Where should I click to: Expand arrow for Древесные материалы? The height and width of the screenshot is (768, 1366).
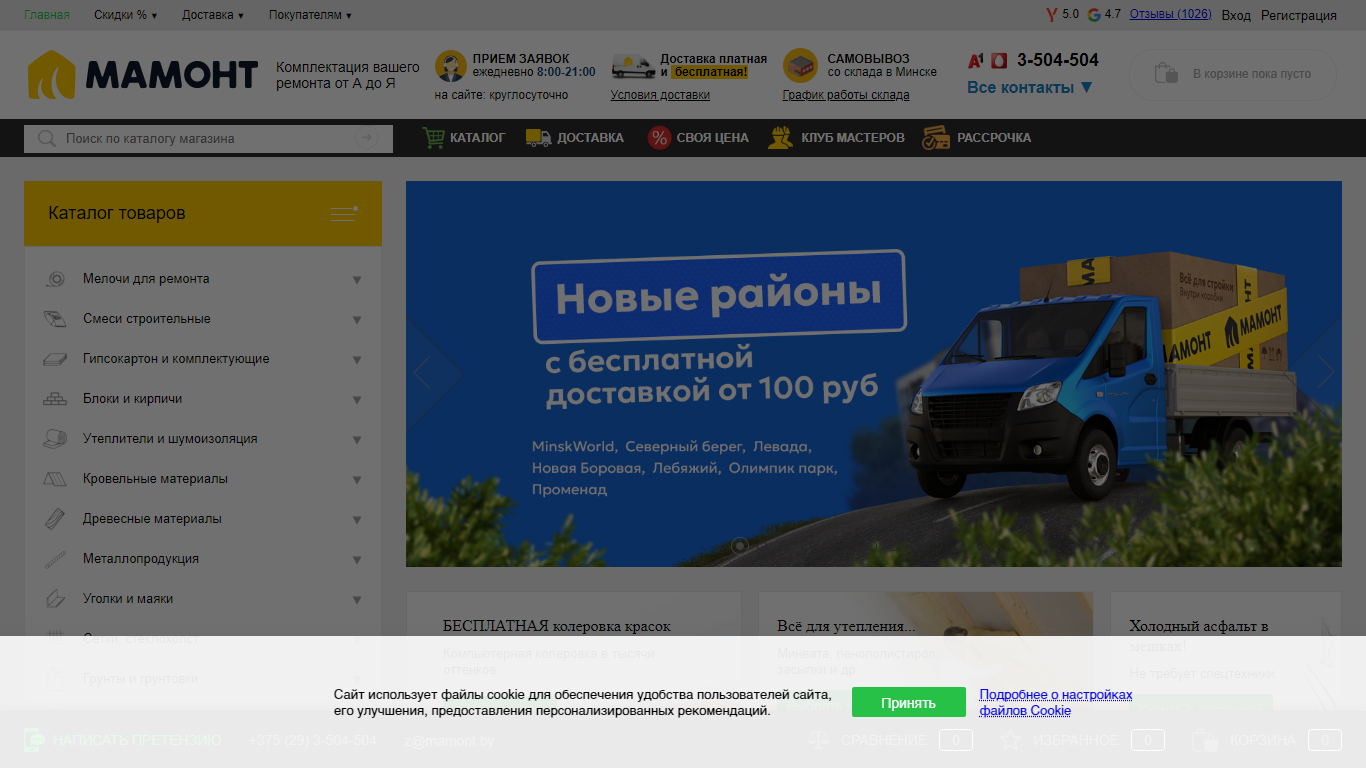point(357,520)
